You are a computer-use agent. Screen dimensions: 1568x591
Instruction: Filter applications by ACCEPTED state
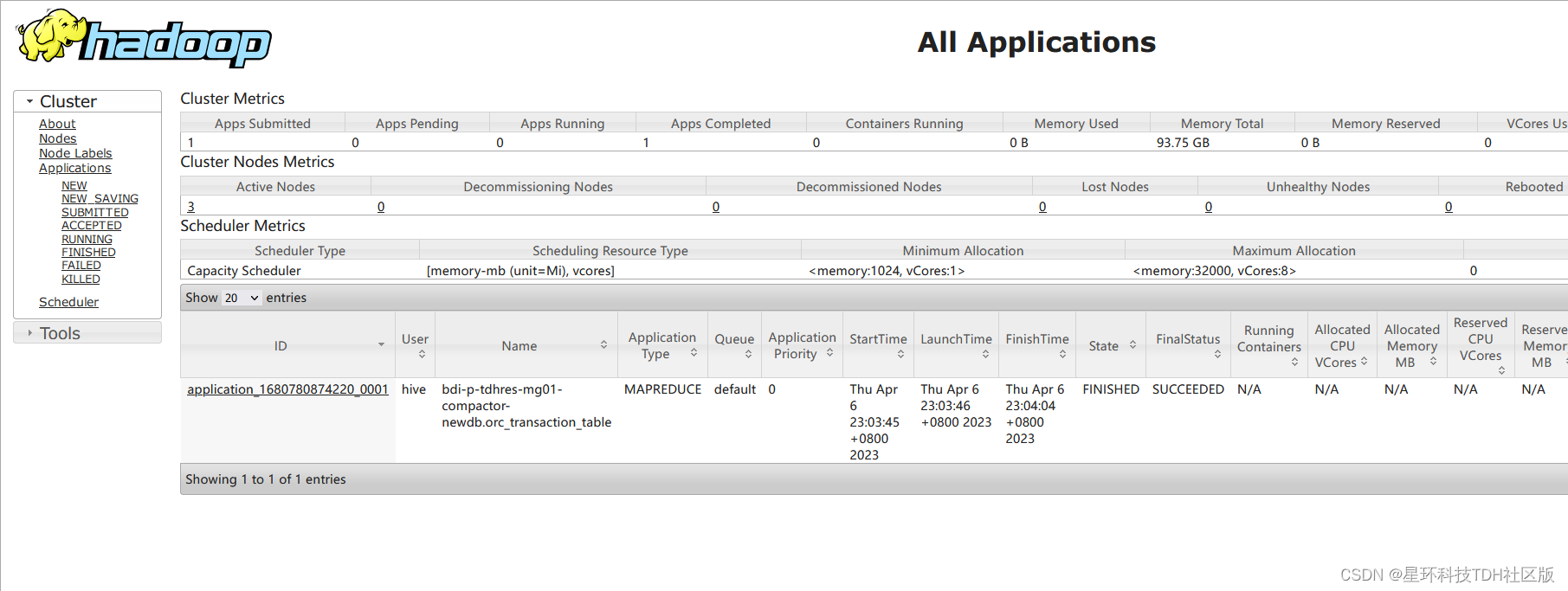pos(91,225)
